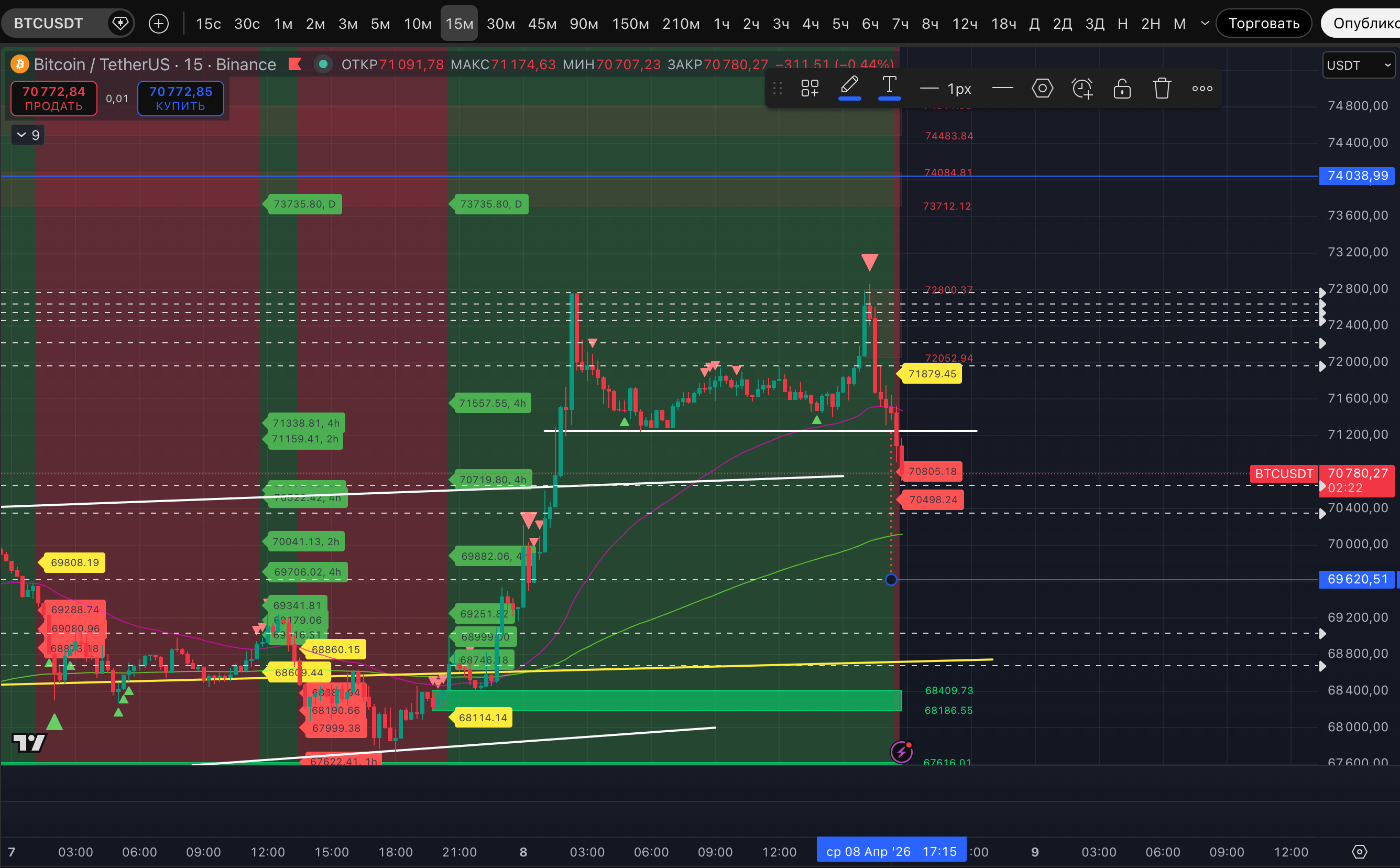Open the line color pencil tool
1400x868 pixels.
849,87
